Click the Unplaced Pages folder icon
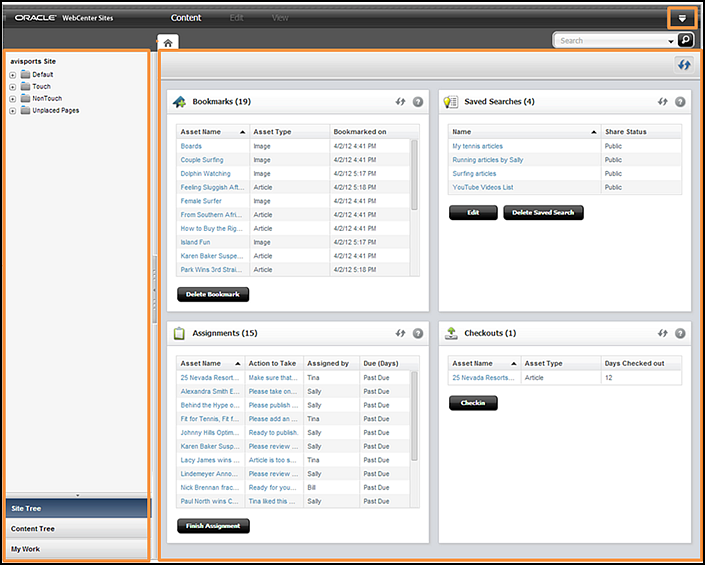 [25, 110]
